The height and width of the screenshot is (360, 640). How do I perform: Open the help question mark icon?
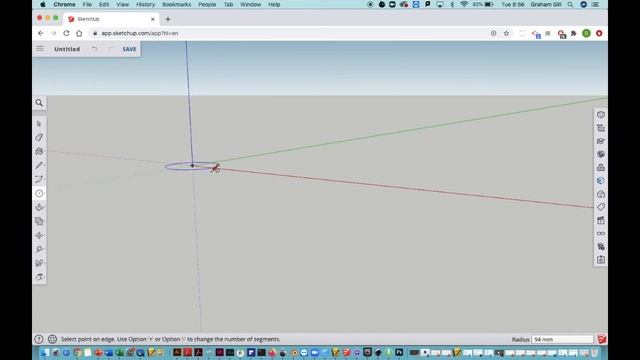(x=39, y=339)
